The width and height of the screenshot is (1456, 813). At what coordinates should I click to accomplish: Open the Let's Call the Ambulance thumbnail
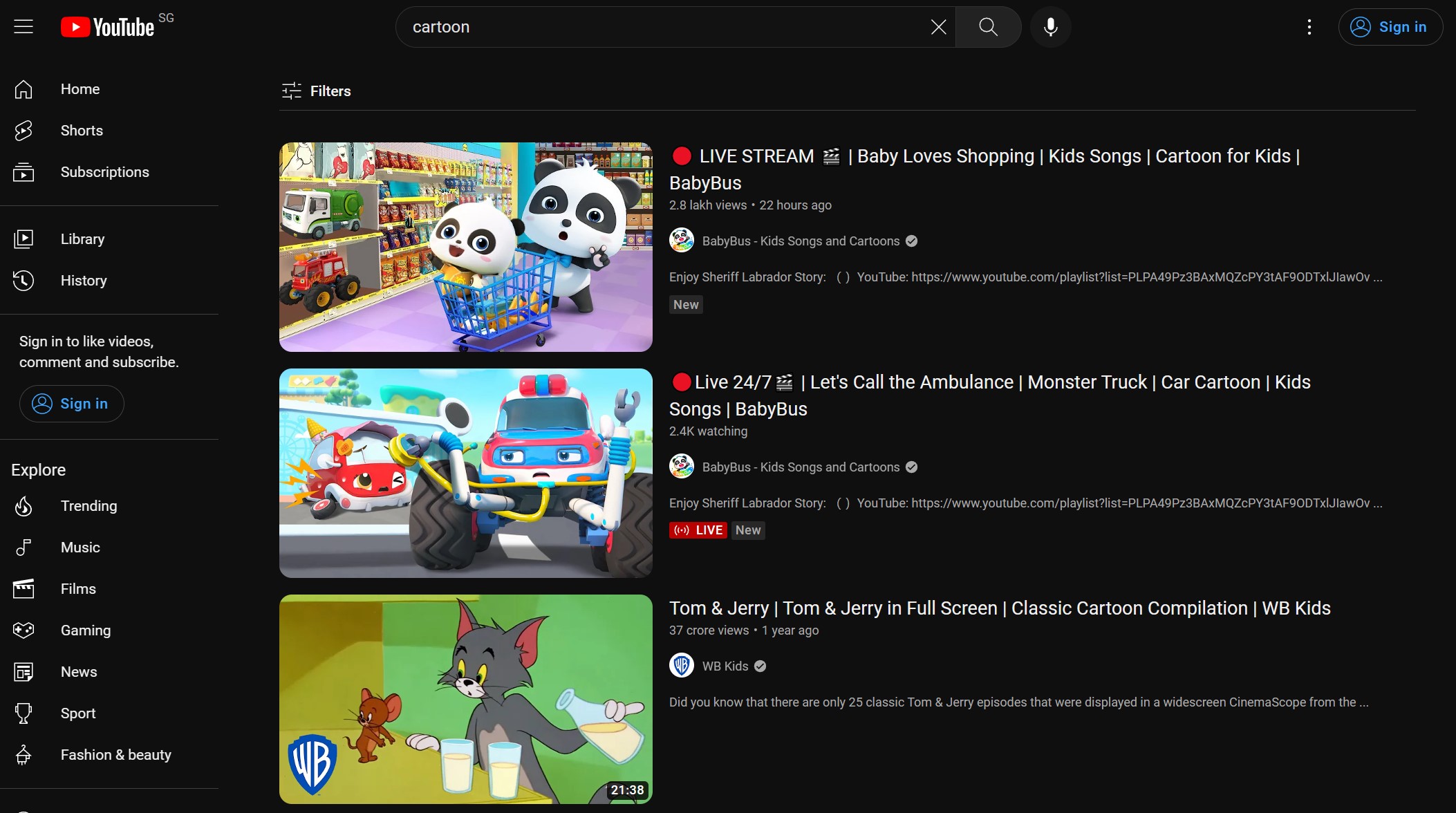pyautogui.click(x=466, y=473)
